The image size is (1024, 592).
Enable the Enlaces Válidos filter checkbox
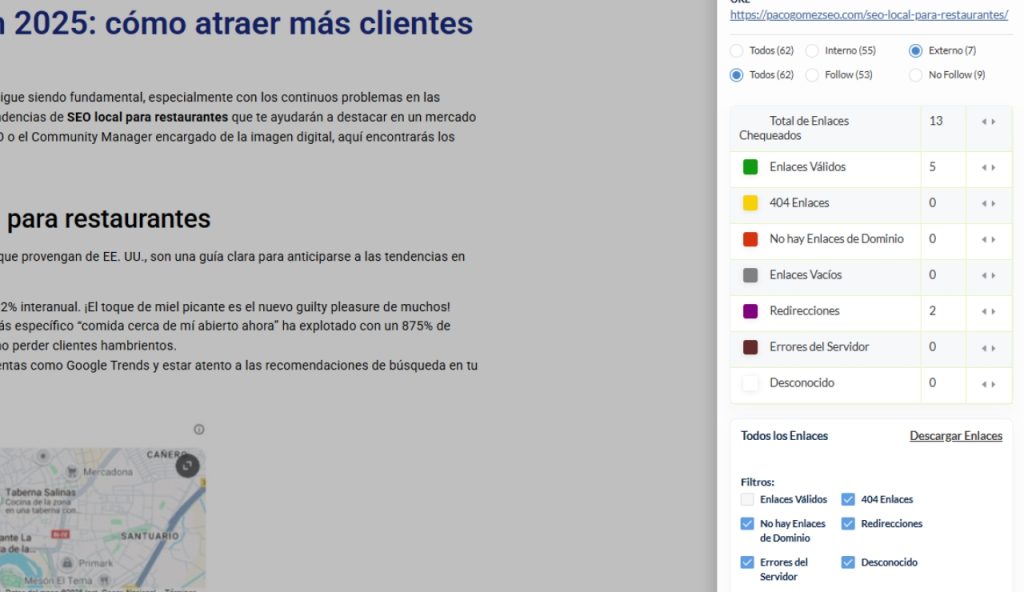747,500
